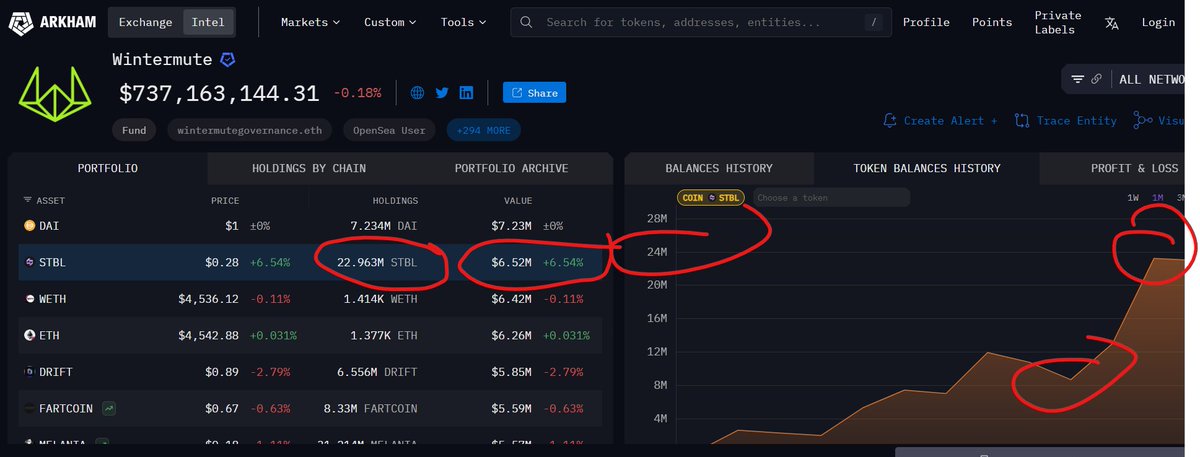Viewport: 1200px width, 457px height.
Task: Click the DAI coin icon
Action: pos(28,227)
